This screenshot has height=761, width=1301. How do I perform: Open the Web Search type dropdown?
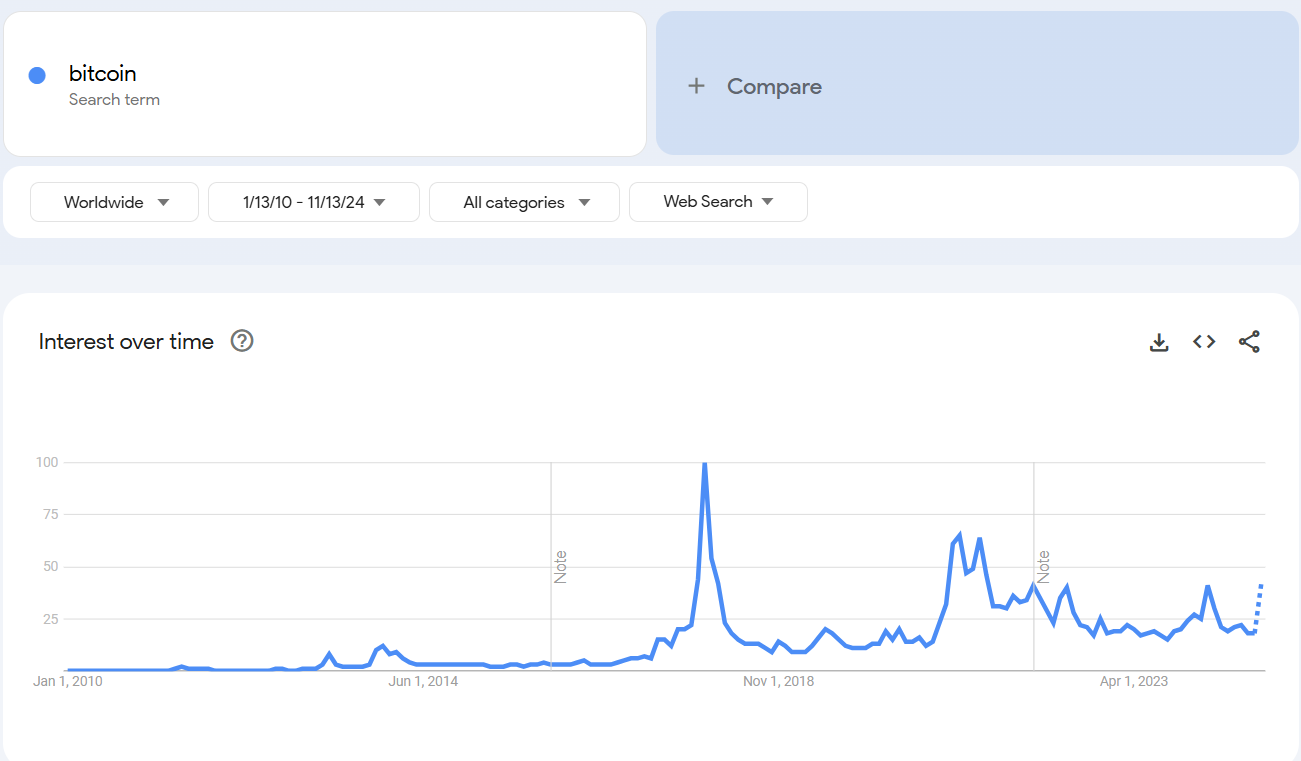coord(718,202)
